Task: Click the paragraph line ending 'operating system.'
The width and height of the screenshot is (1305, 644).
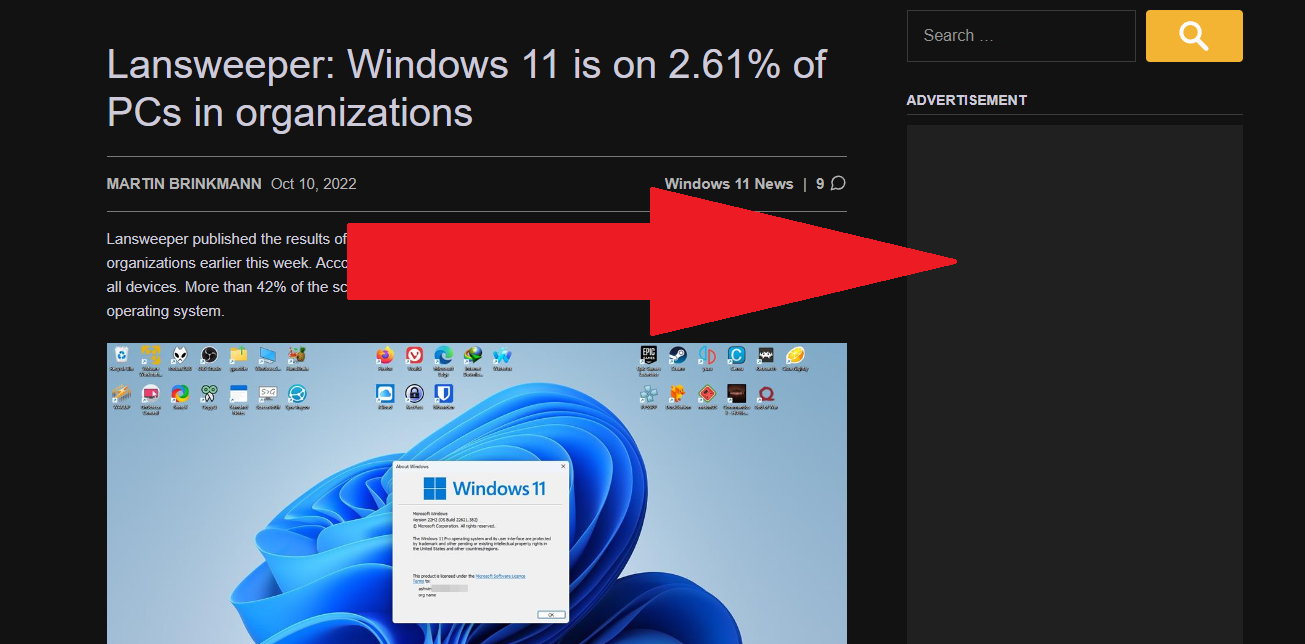Action: click(x=166, y=311)
